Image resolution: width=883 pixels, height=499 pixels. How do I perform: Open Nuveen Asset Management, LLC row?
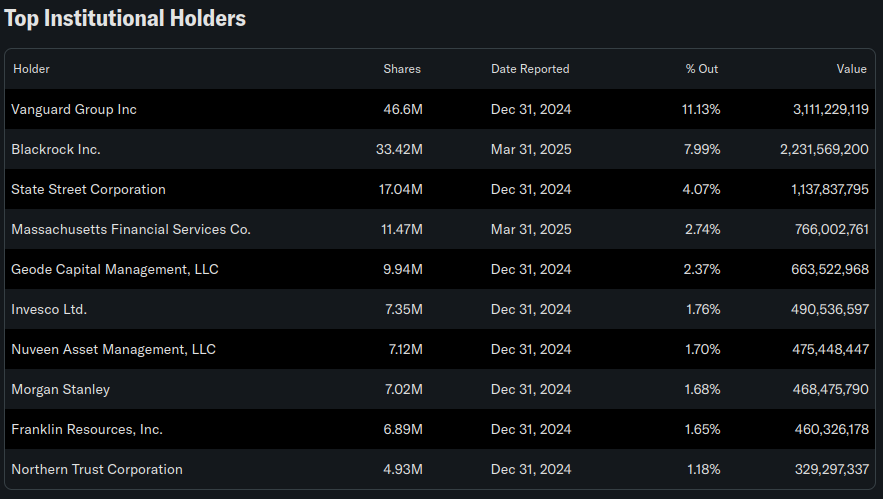440,349
